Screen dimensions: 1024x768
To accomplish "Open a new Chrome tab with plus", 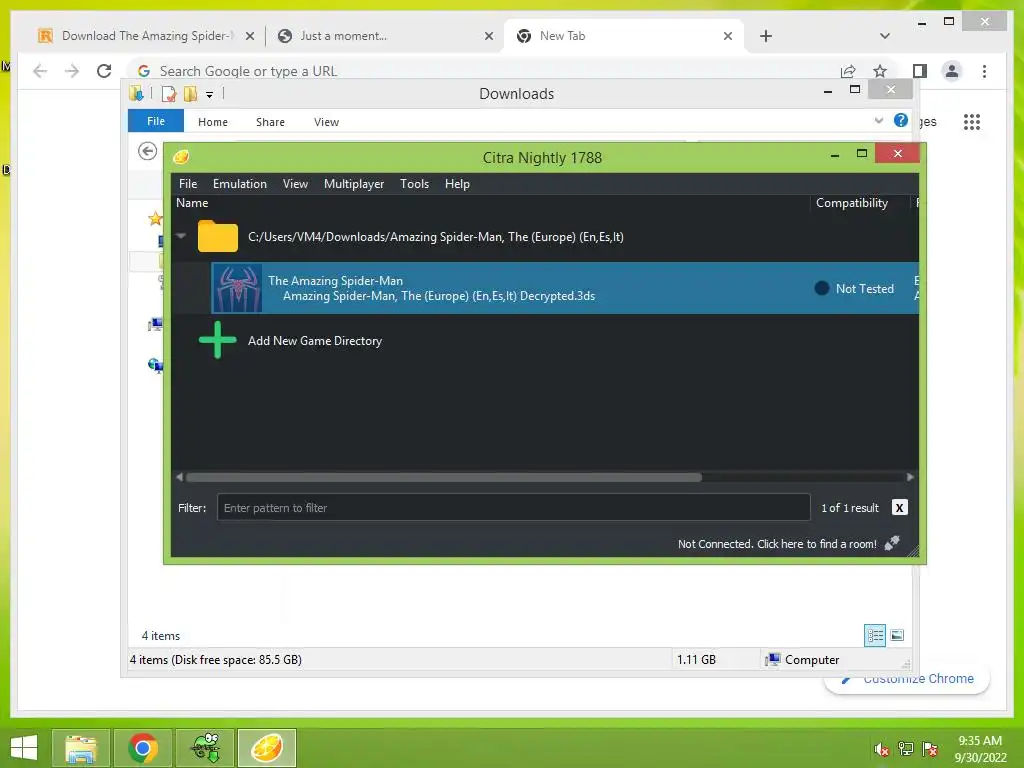I will click(x=766, y=36).
